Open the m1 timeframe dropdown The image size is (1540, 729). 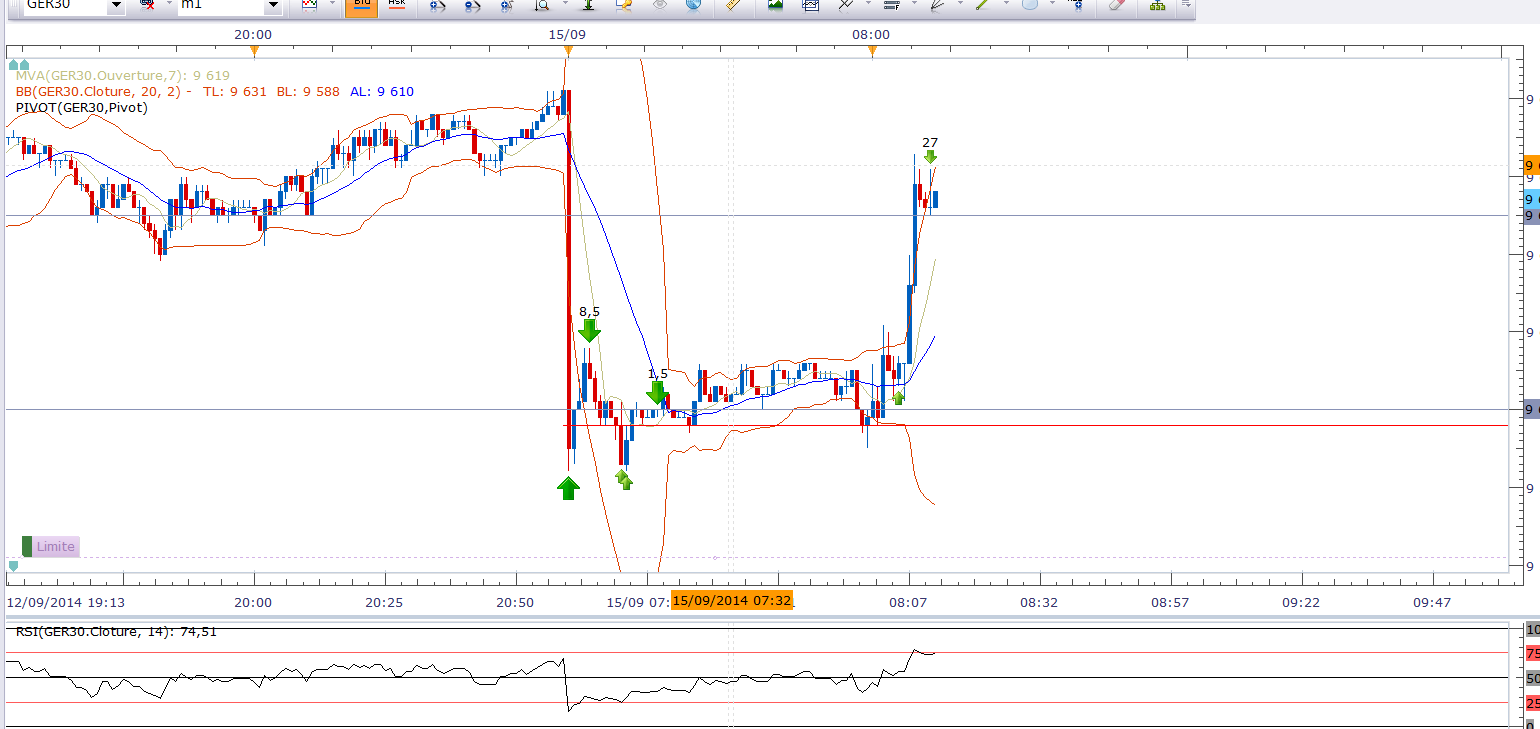tap(273, 6)
